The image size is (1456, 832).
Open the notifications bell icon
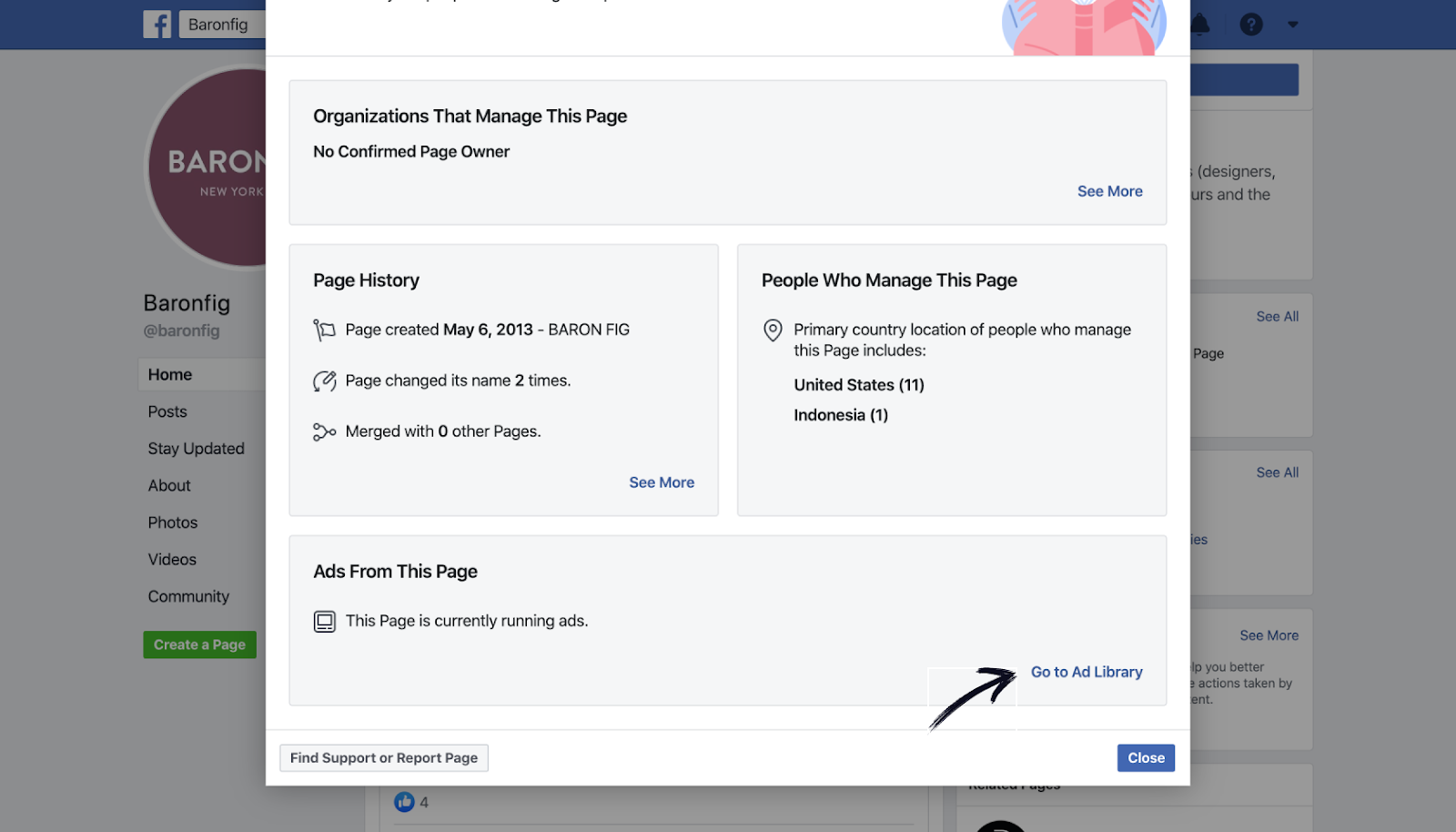1200,25
